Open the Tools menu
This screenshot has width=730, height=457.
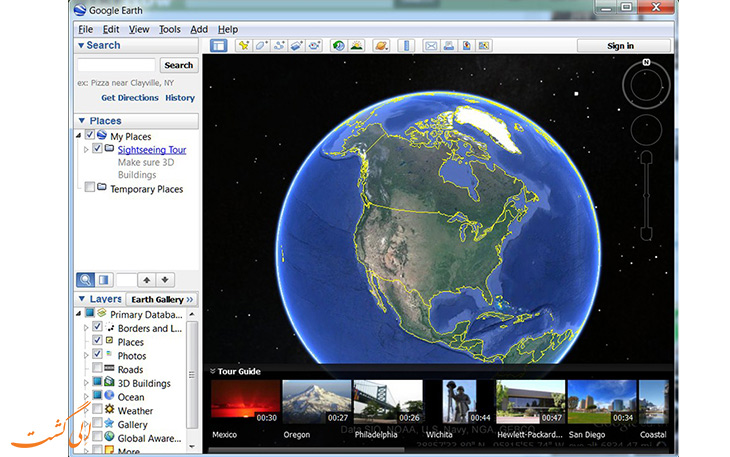[x=169, y=29]
